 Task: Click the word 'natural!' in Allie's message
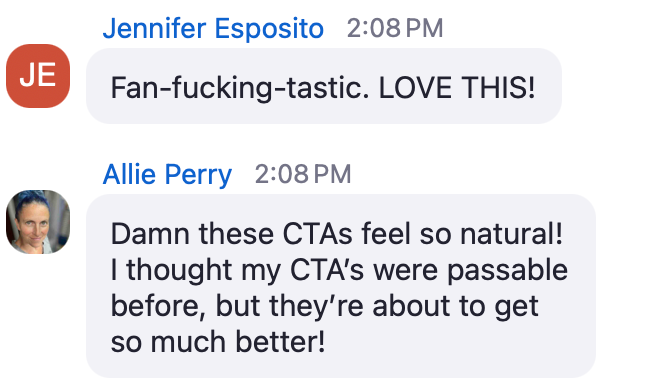pos(512,234)
